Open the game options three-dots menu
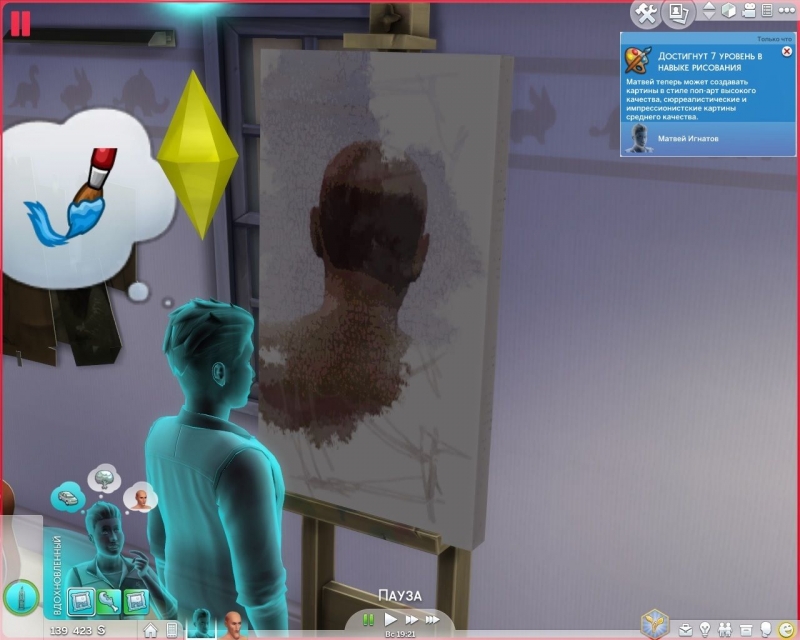Viewport: 800px width, 640px height. pyautogui.click(x=787, y=11)
